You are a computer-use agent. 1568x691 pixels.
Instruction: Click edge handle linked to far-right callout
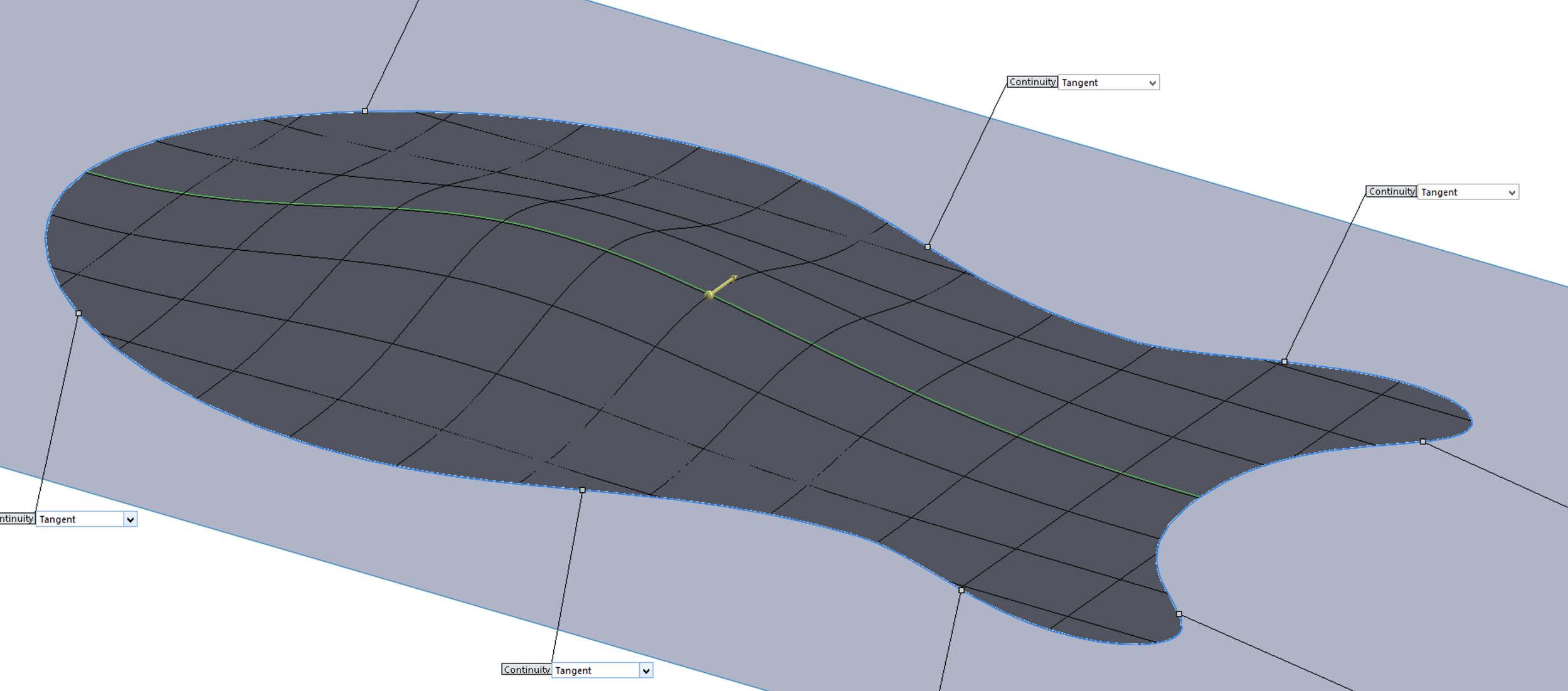coord(1285,362)
